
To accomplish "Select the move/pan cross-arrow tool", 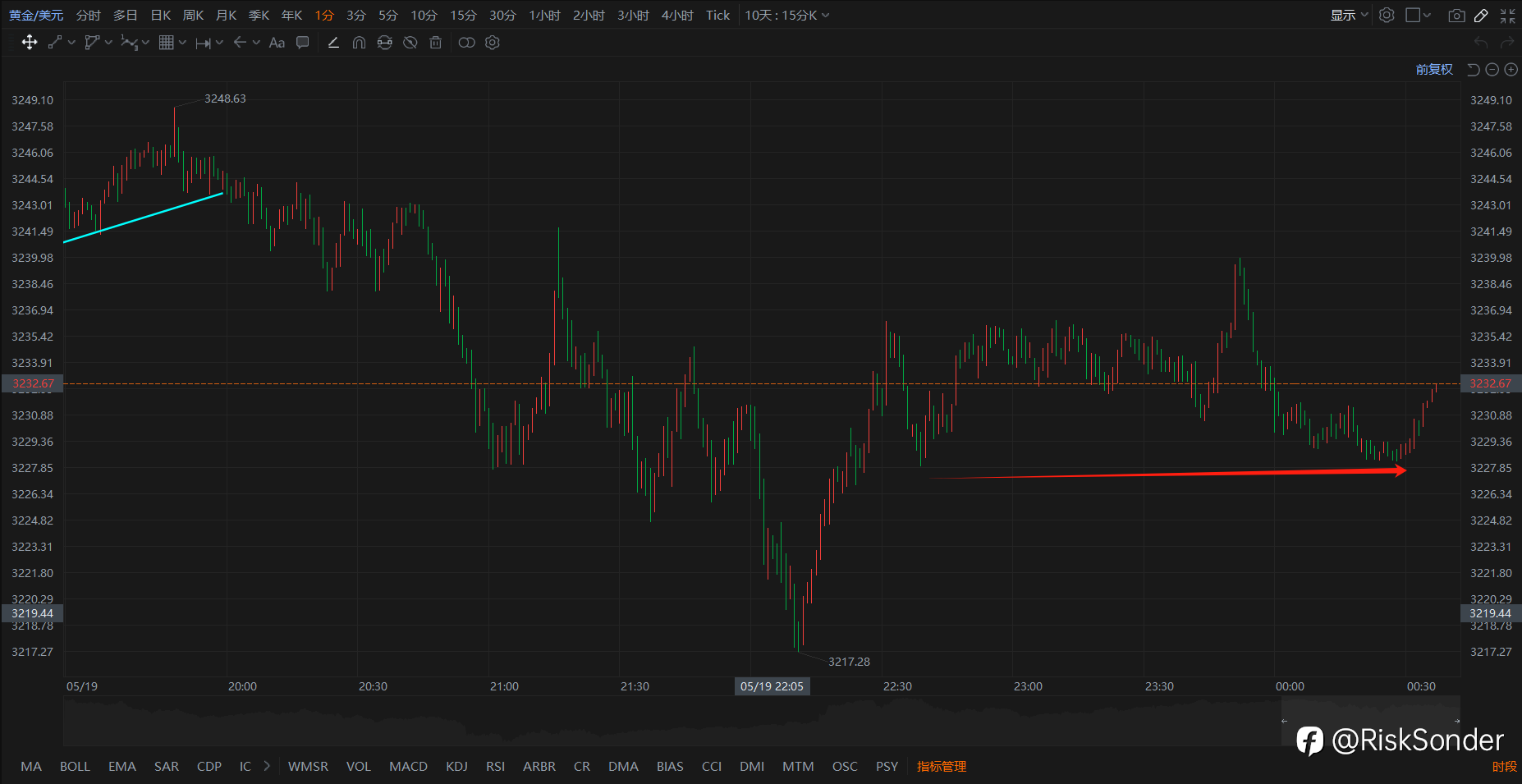I will click(x=30, y=43).
